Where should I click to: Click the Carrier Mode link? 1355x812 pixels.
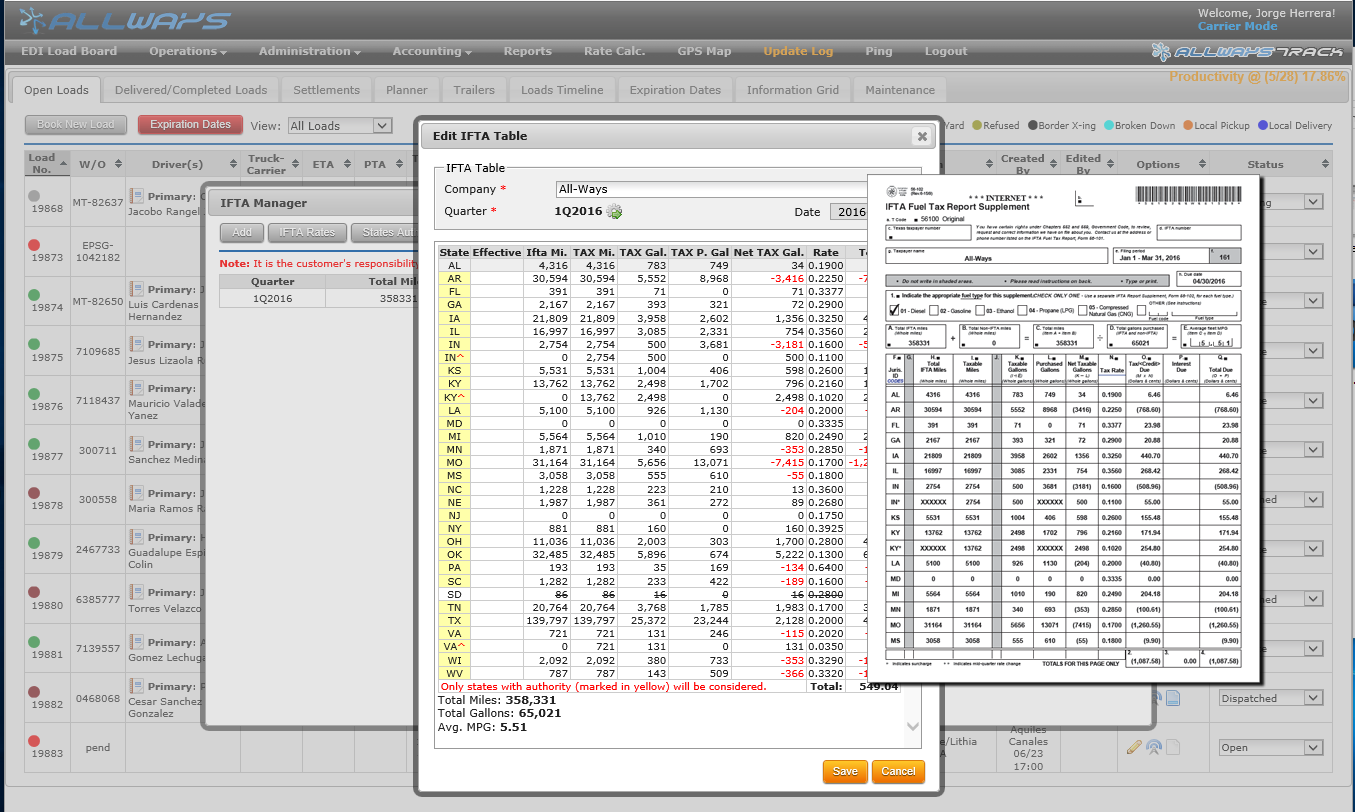tap(1237, 26)
